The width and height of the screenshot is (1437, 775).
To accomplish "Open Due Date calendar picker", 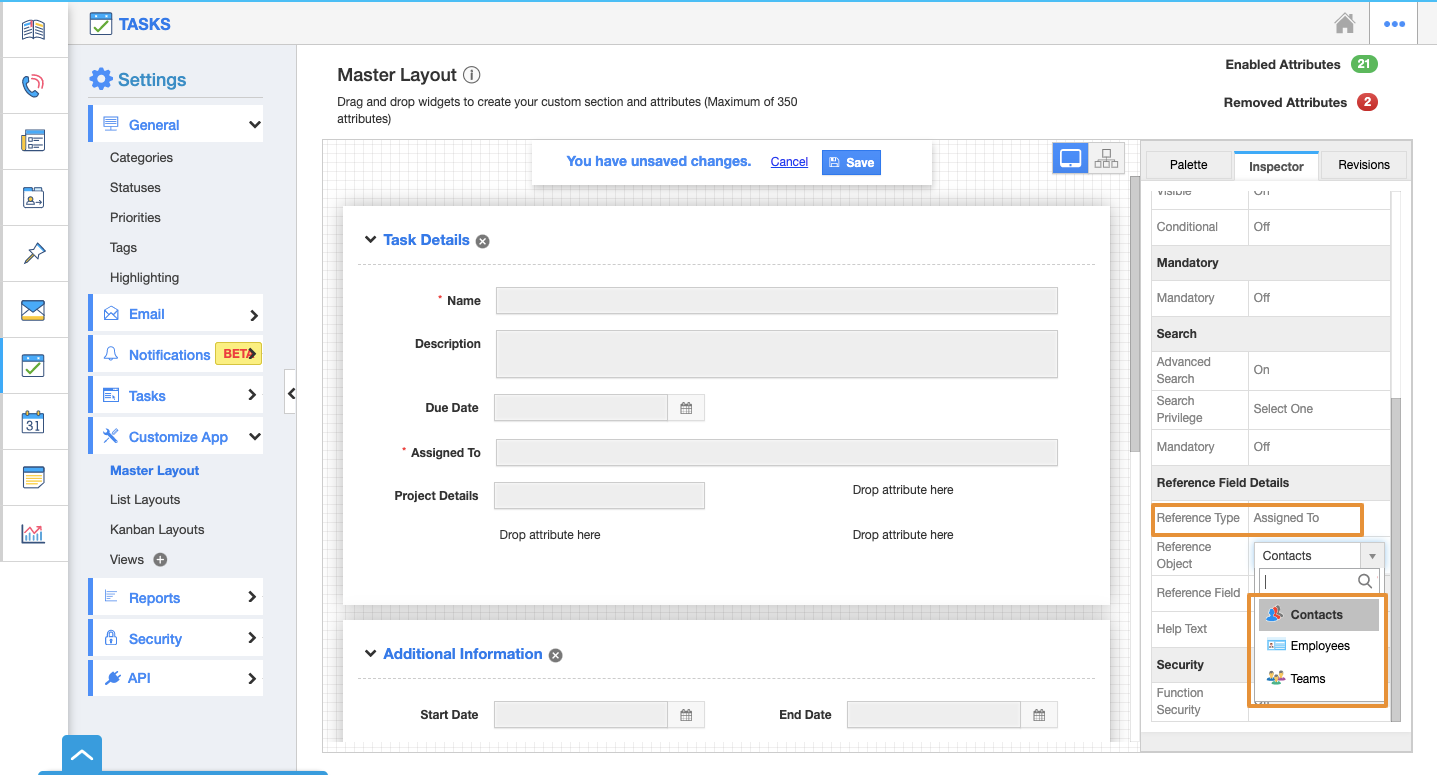I will (686, 408).
